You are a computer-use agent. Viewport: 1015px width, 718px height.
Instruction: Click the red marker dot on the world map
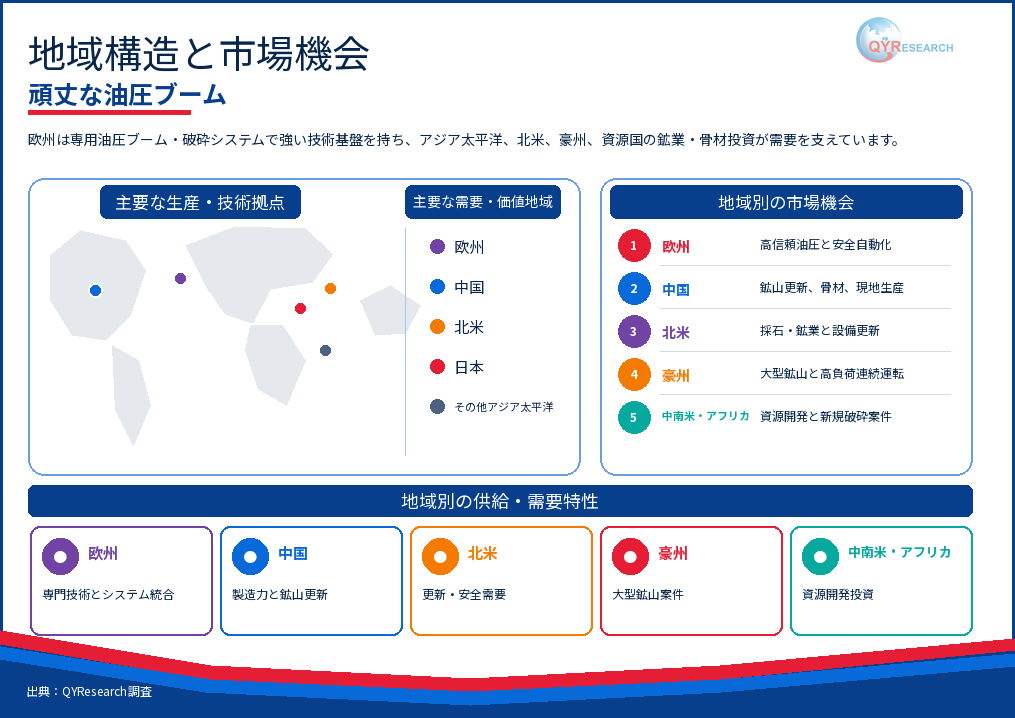300,308
